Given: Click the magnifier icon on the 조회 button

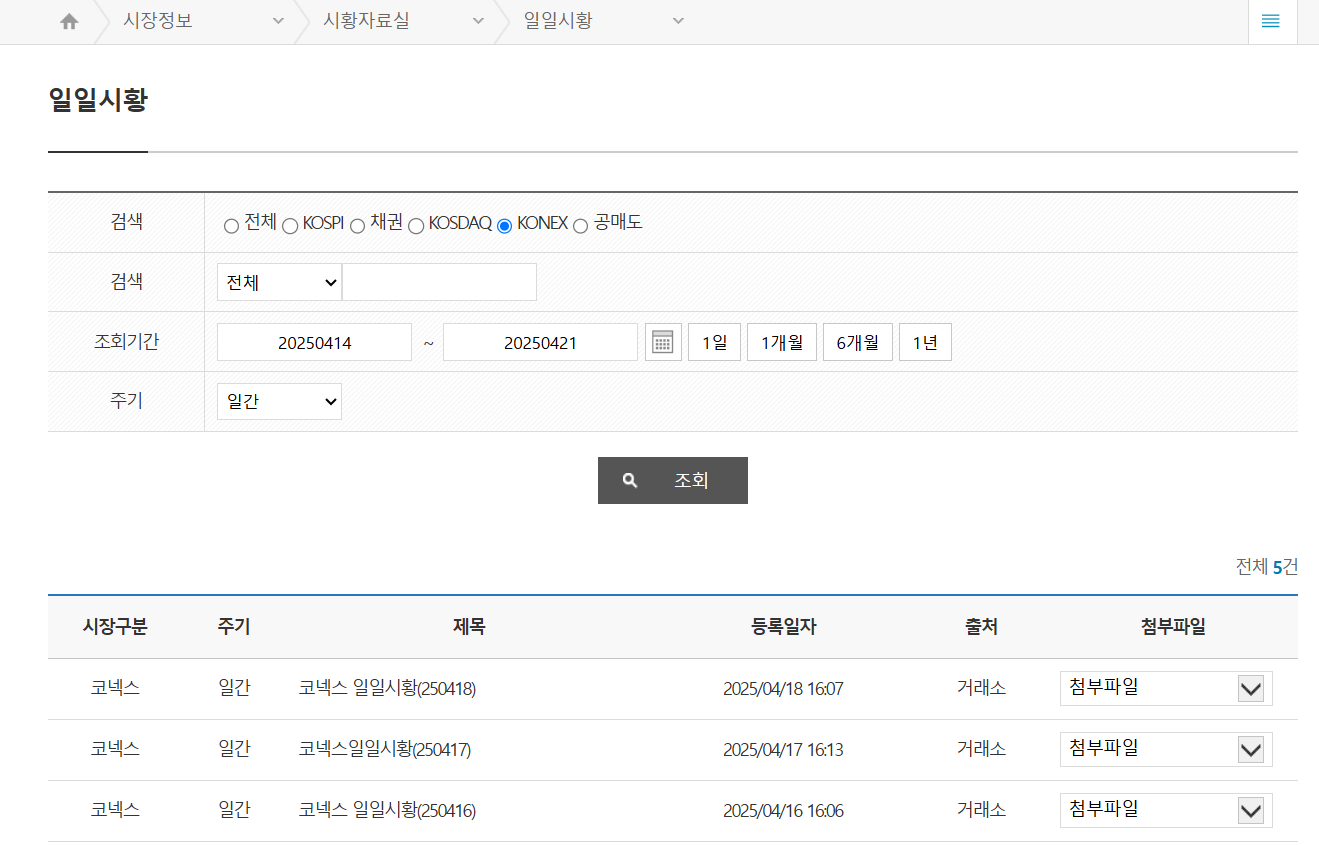Looking at the screenshot, I should pyautogui.click(x=629, y=480).
